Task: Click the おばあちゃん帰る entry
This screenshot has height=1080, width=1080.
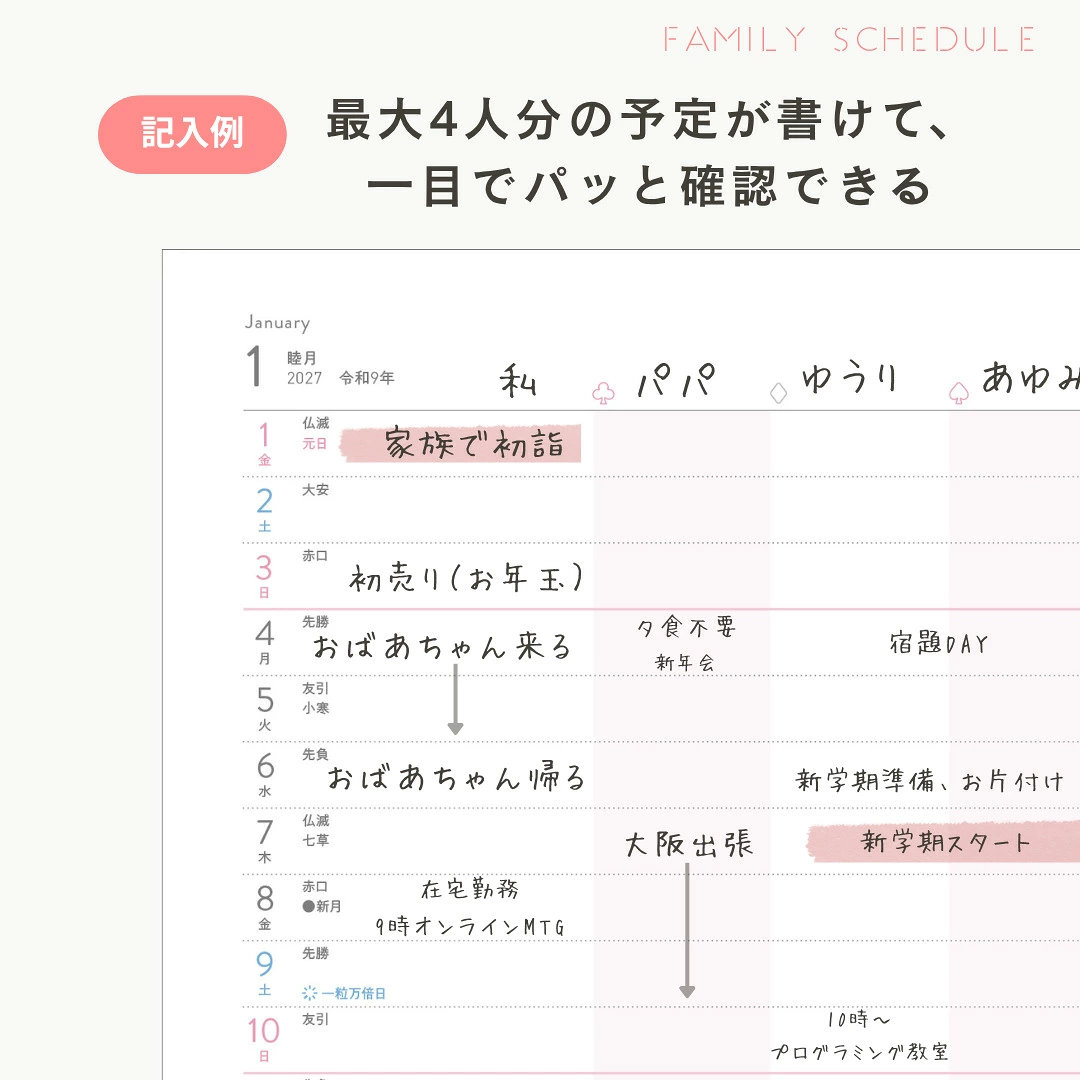Action: tap(456, 777)
